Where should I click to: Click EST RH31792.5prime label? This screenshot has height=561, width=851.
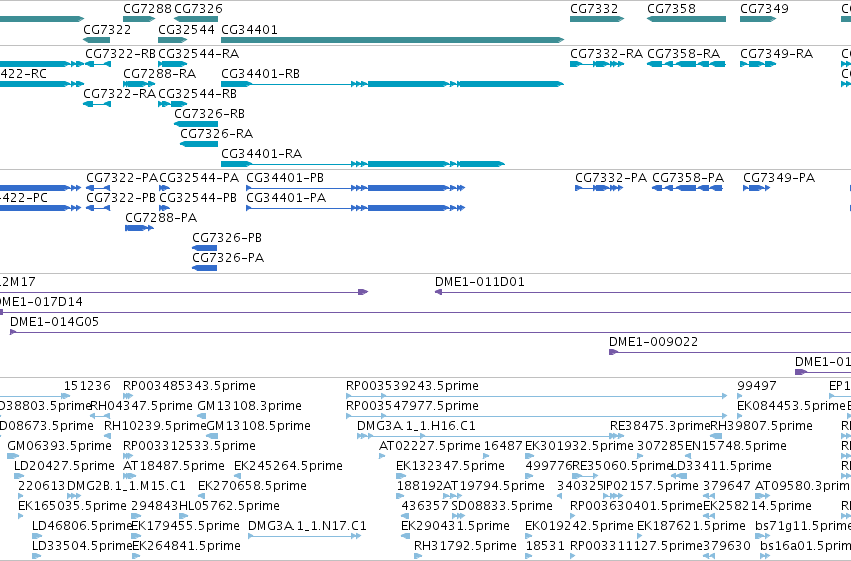pyautogui.click(x=465, y=545)
